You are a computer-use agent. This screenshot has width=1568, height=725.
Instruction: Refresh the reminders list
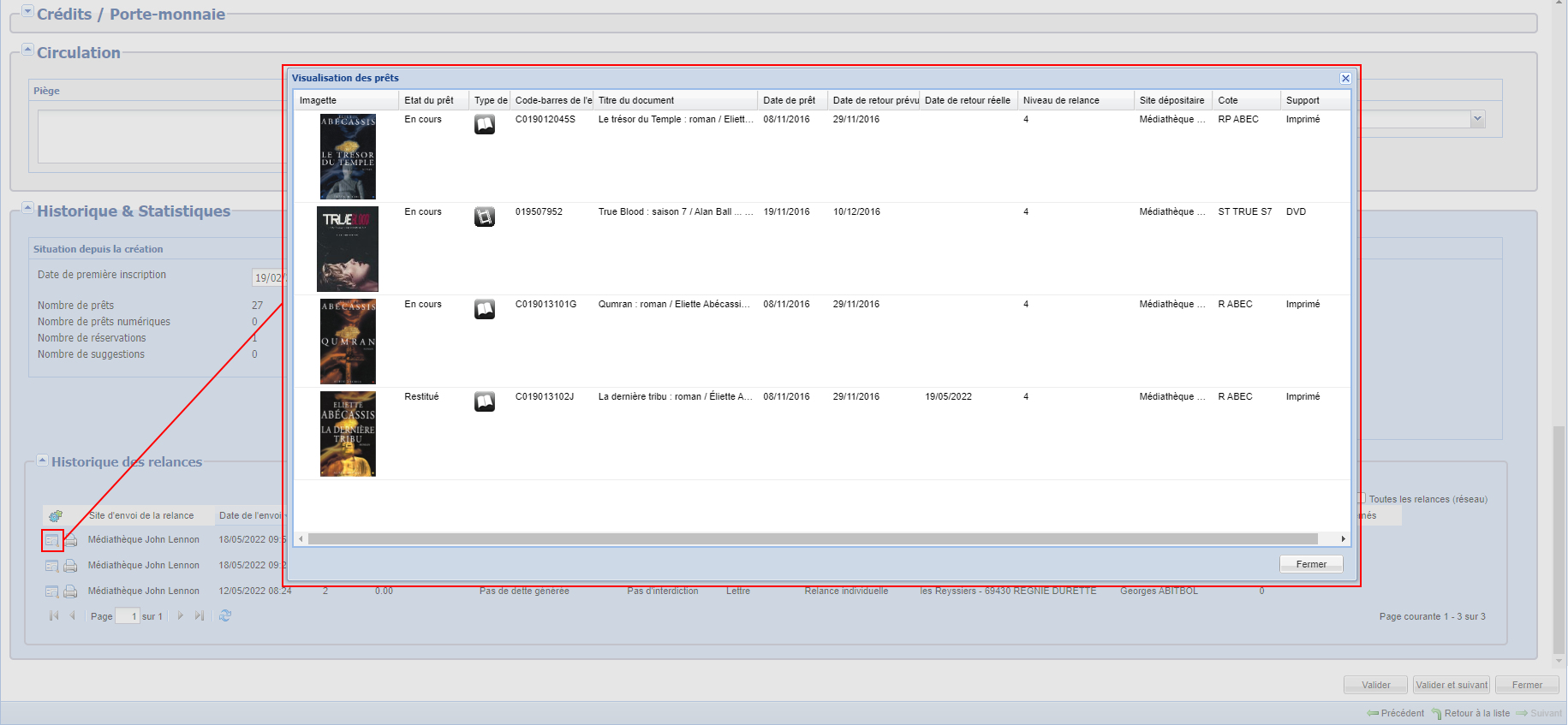point(225,616)
